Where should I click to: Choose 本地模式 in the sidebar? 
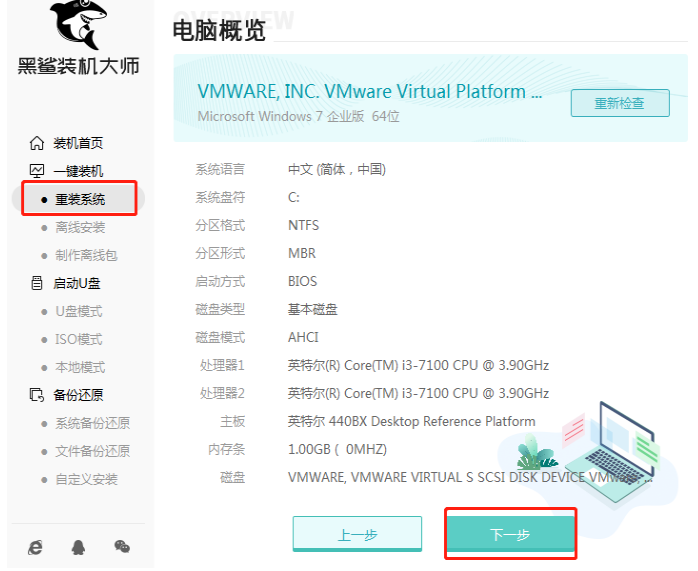[80, 367]
